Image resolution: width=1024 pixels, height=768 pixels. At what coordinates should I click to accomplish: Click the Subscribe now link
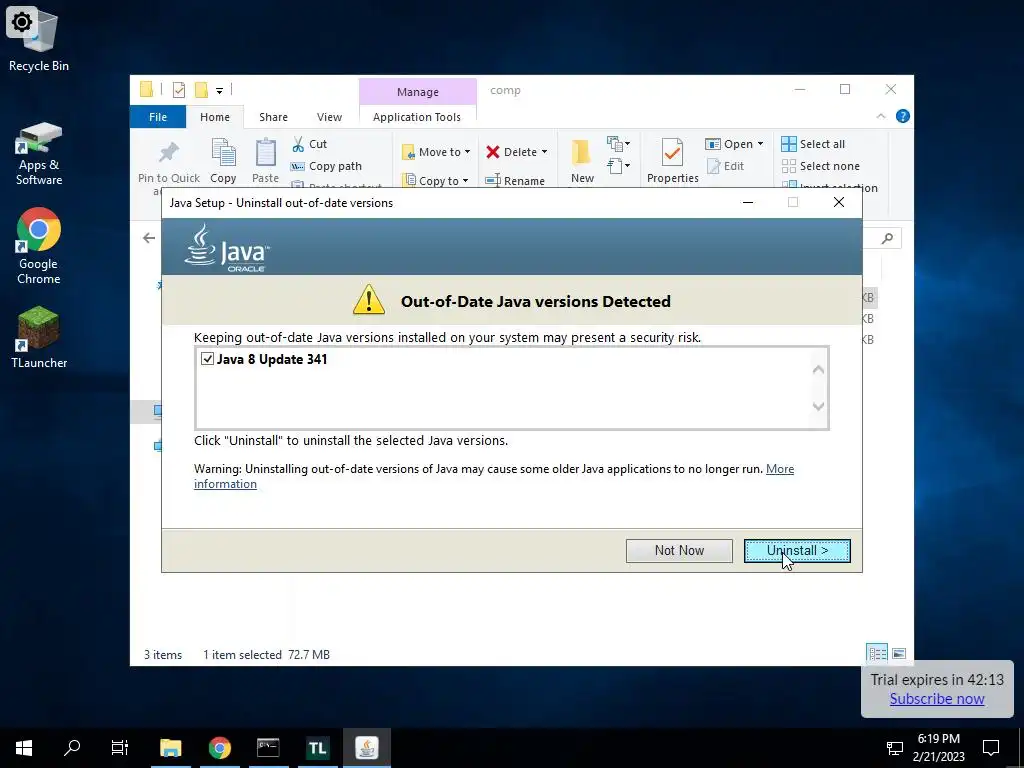(936, 699)
